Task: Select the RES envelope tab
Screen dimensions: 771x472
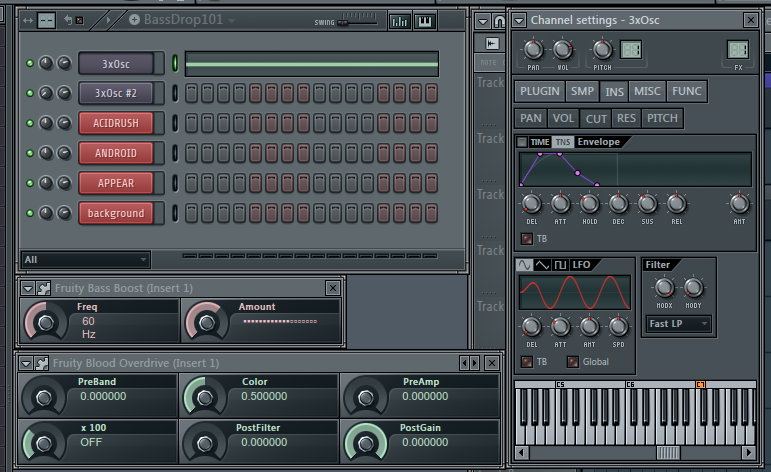Action: point(626,118)
